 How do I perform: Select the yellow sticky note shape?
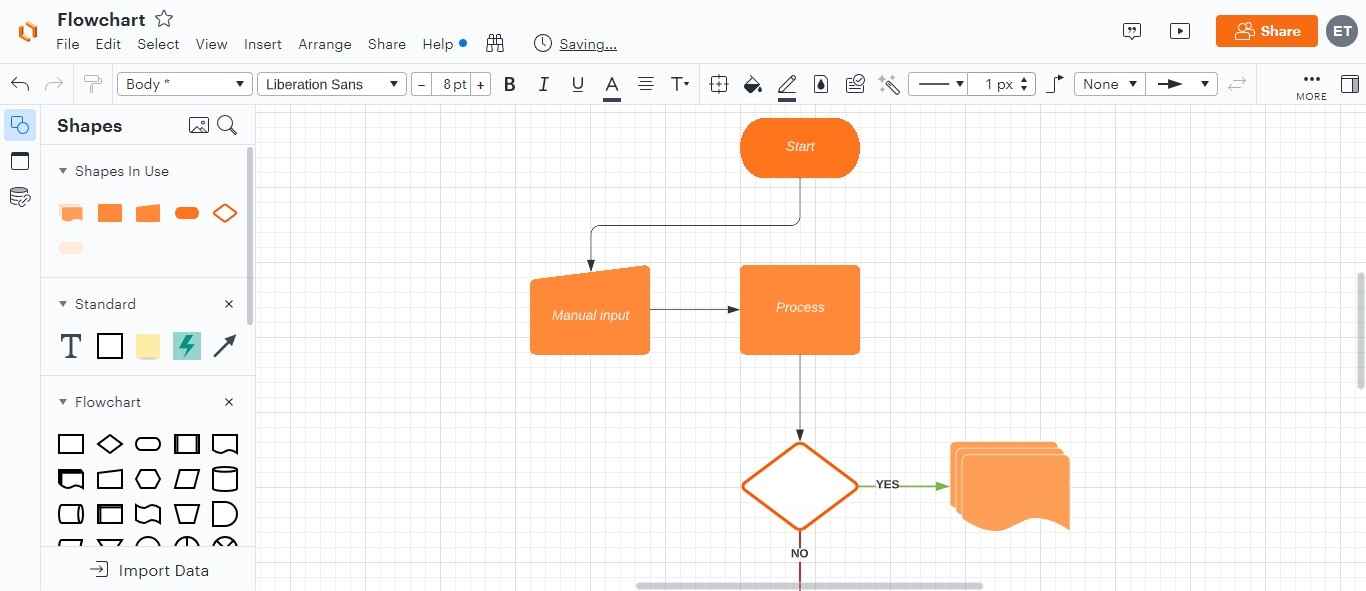click(148, 346)
